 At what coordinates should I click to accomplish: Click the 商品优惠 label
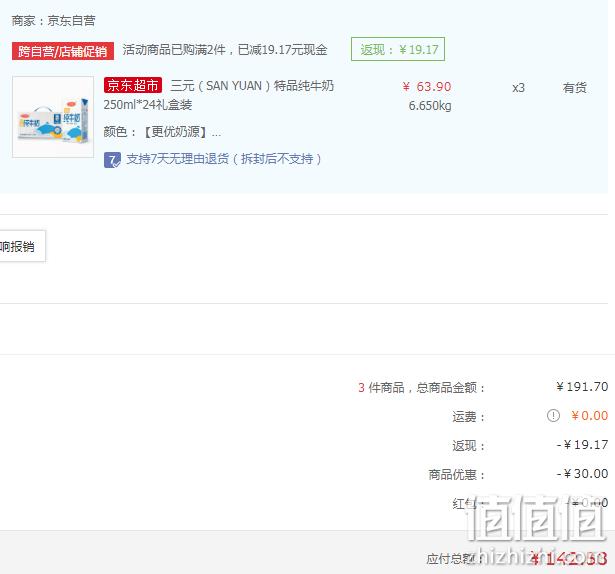457,475
